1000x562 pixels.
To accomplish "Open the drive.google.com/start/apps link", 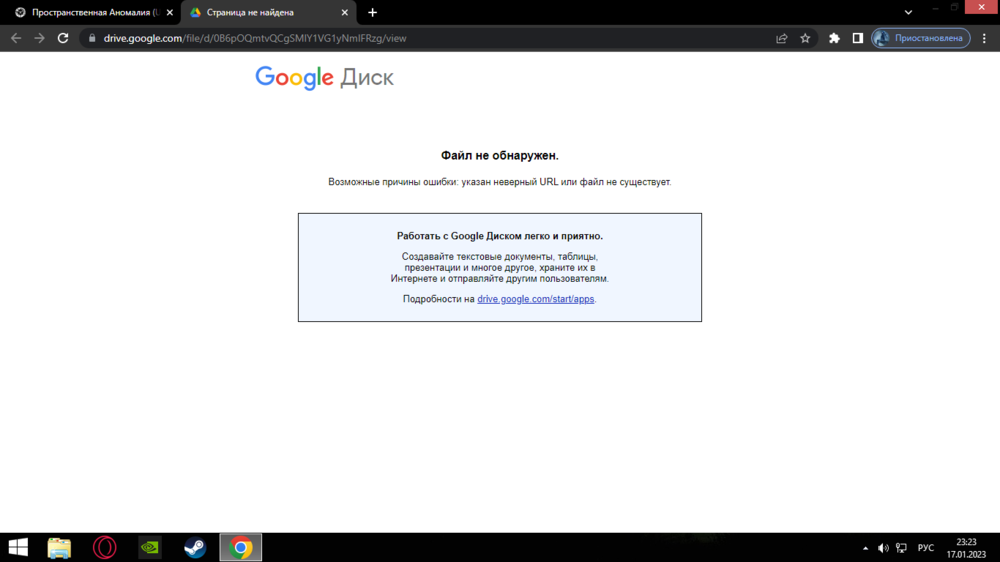I will pyautogui.click(x=536, y=299).
